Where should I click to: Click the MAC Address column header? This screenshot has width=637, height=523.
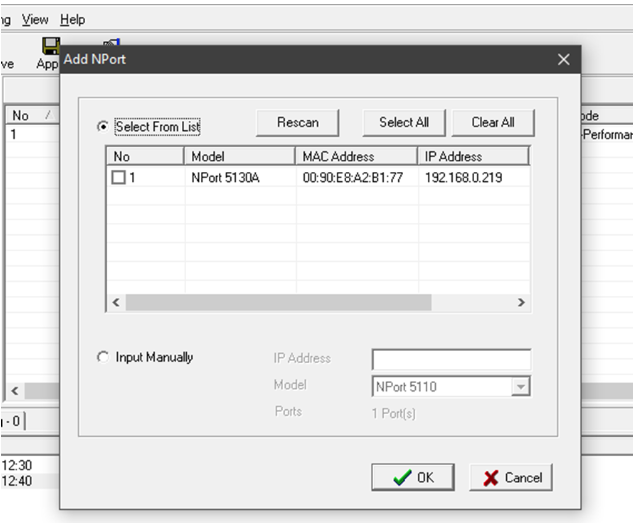[356, 156]
